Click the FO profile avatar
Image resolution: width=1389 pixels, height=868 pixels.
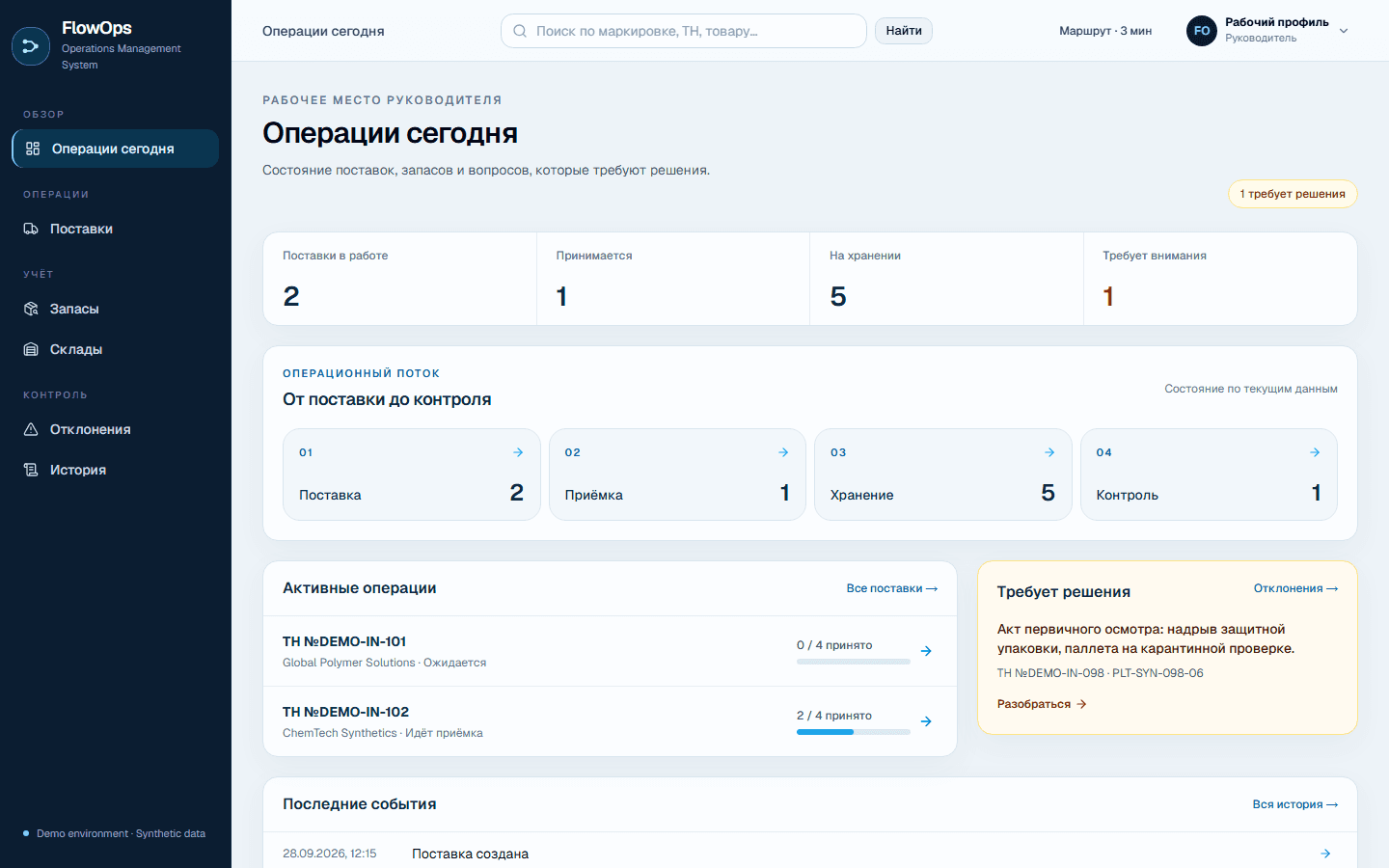point(1202,31)
